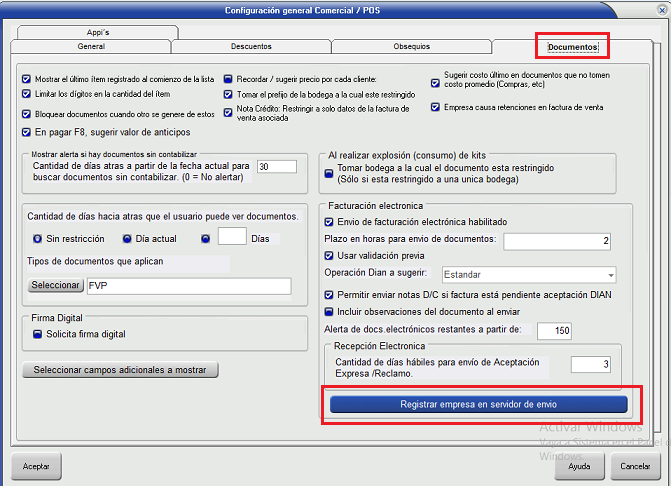
Task: Toggle 'En pagar F8, sugerir valor de anticipos'
Action: point(26,132)
